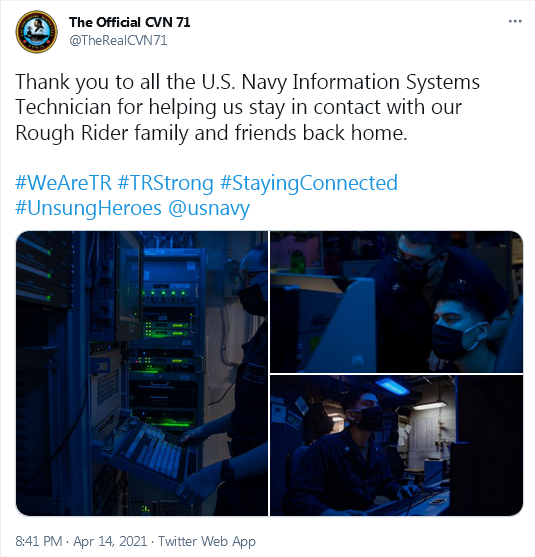The image size is (535, 557).
Task: Open the #StayingConnected hashtag
Action: point(309,183)
